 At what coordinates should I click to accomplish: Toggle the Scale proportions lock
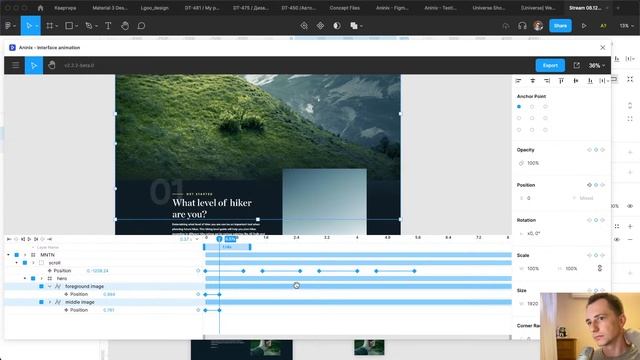(x=600, y=268)
